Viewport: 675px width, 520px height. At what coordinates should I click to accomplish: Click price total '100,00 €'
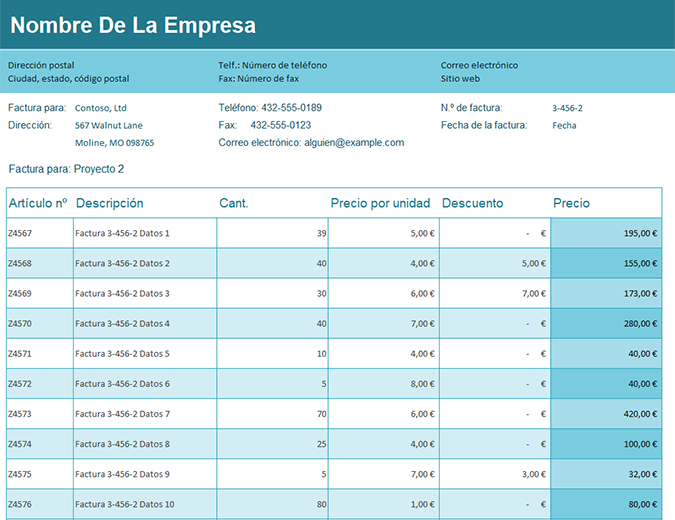coord(641,444)
